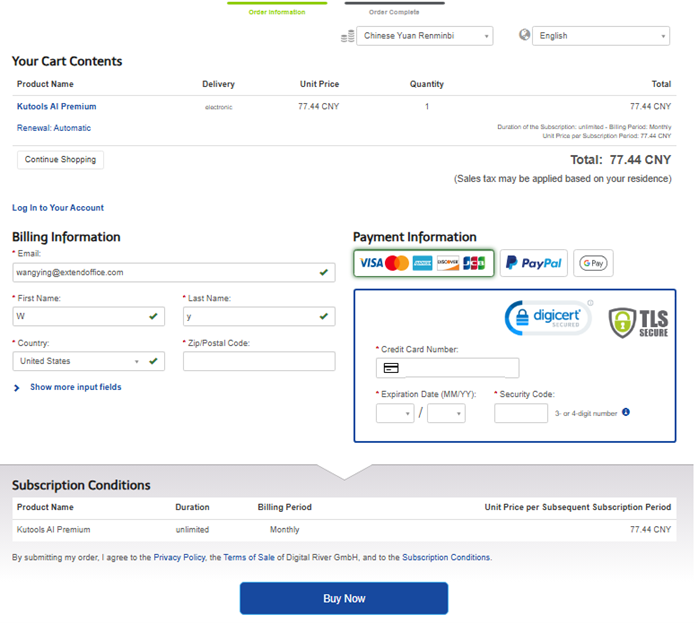The height and width of the screenshot is (623, 698).
Task: Choose credit card brands payment option
Action: [423, 263]
